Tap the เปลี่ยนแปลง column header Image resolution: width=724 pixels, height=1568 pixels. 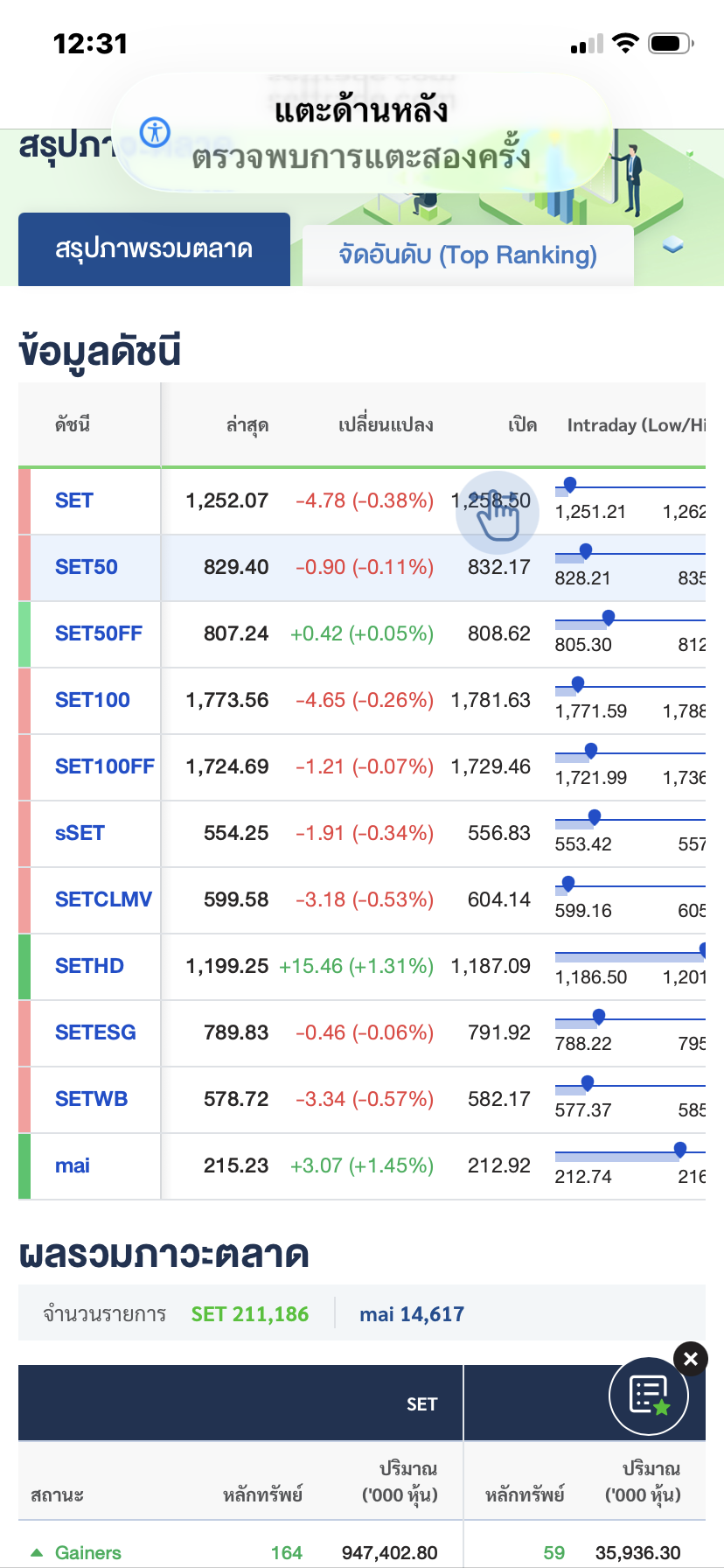(x=386, y=425)
